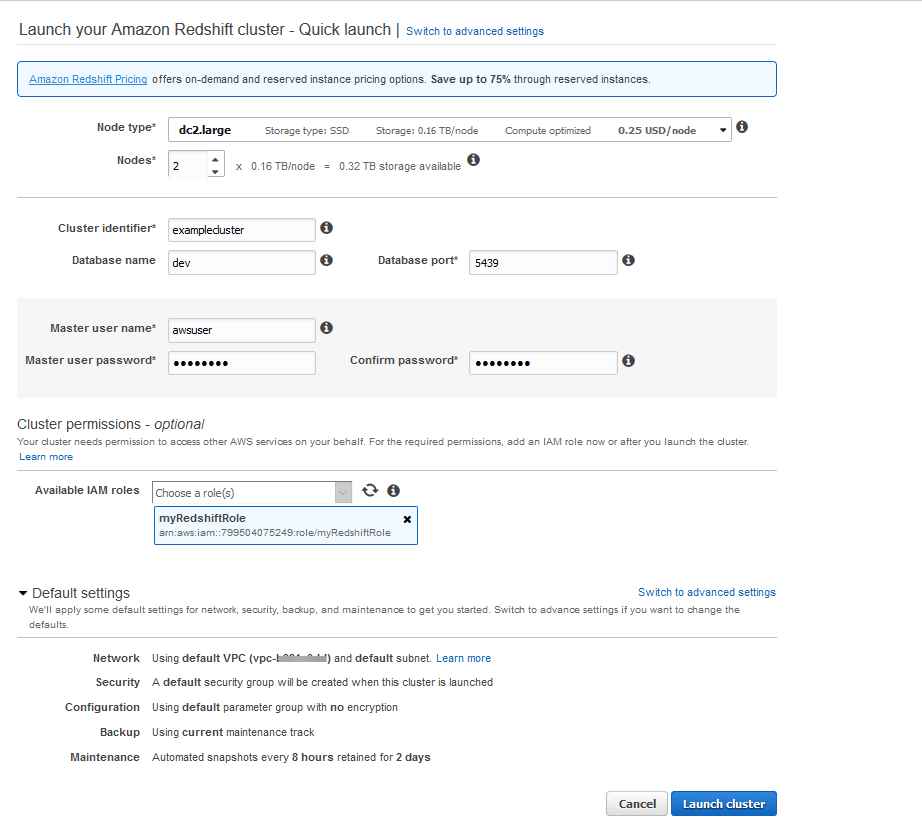The width and height of the screenshot is (922, 832).
Task: Click Switch to advanced settings in header
Action: click(x=475, y=31)
